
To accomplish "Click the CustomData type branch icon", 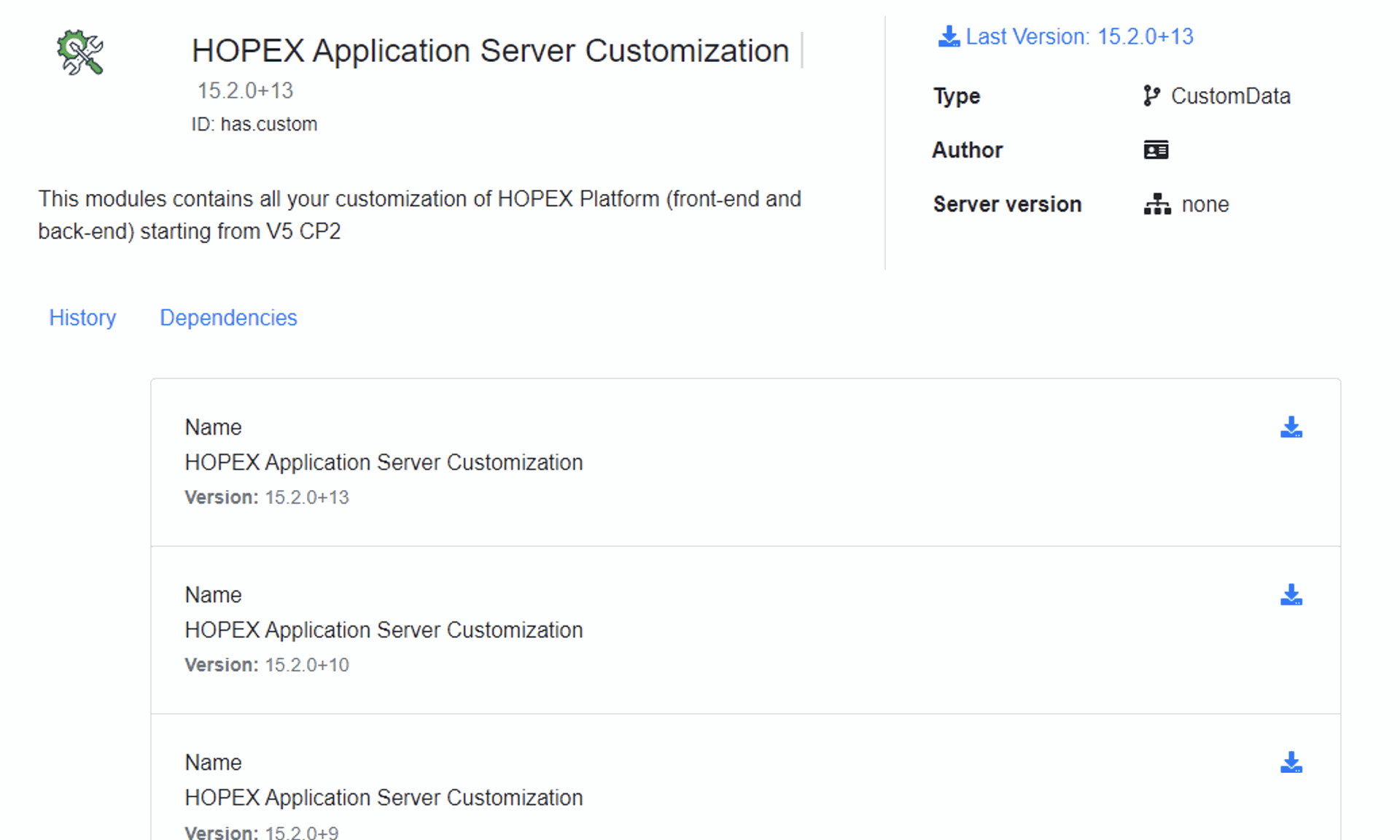I will click(x=1151, y=96).
